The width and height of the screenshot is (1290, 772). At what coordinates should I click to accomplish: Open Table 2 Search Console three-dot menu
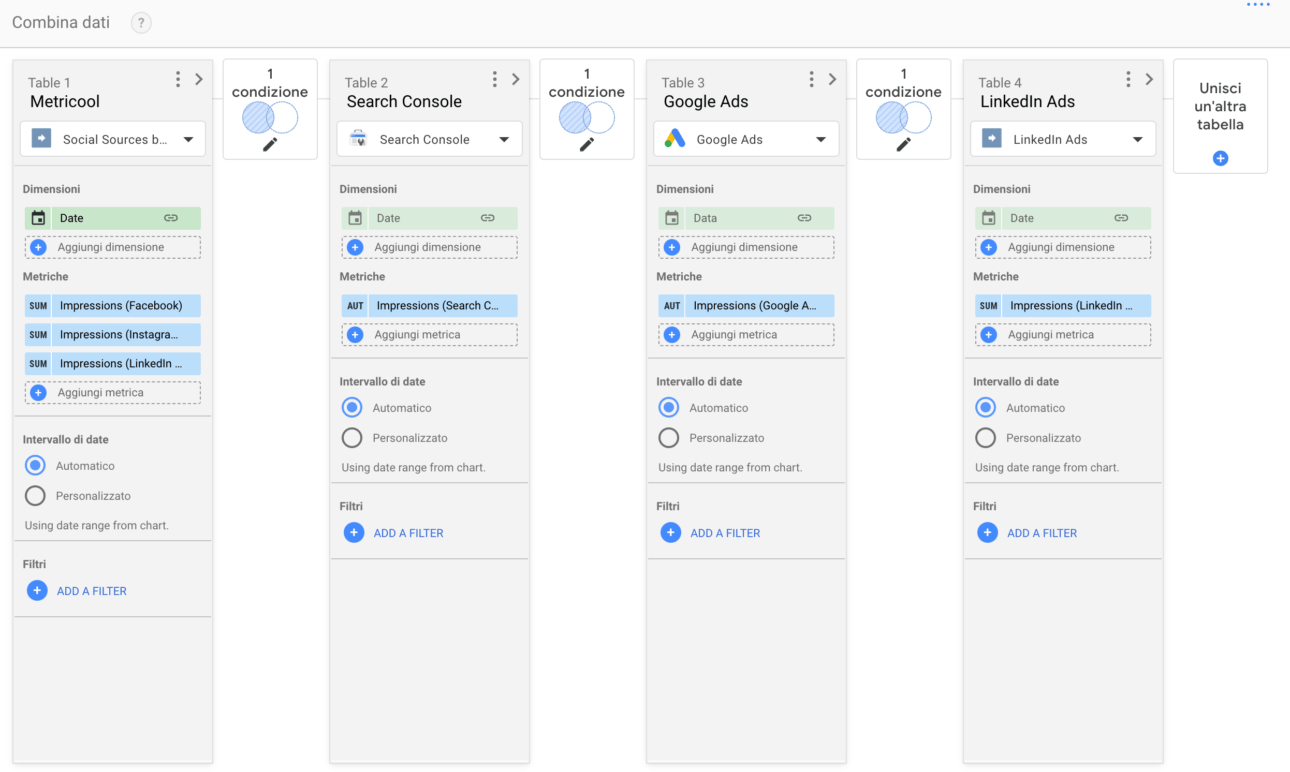point(495,79)
